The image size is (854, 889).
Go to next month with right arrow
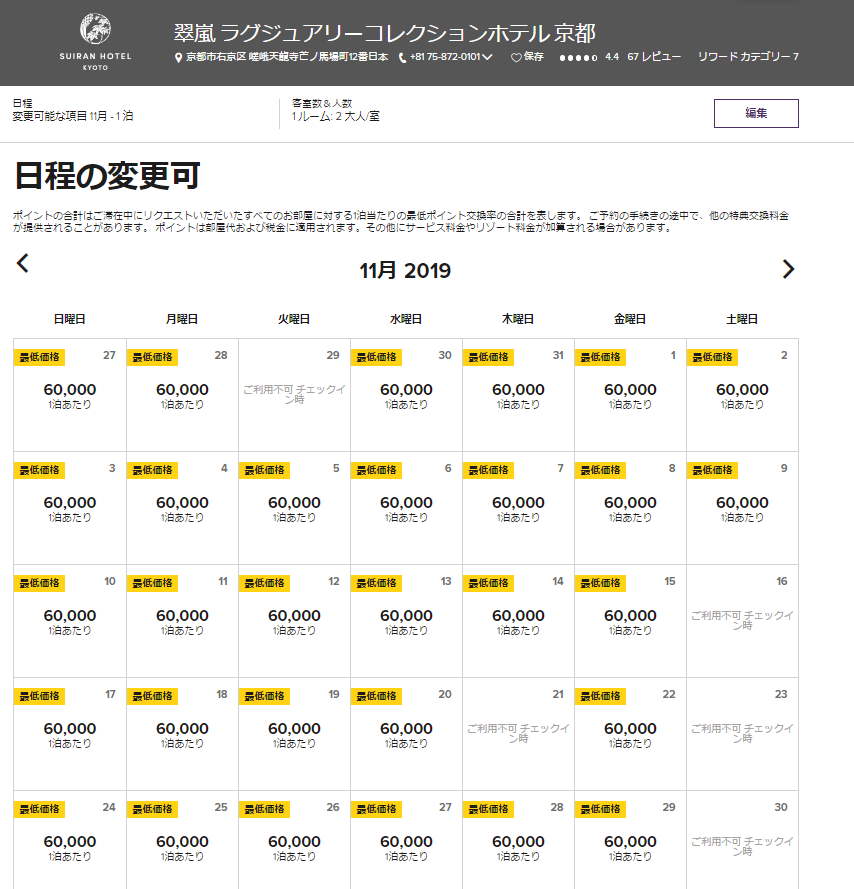point(788,269)
